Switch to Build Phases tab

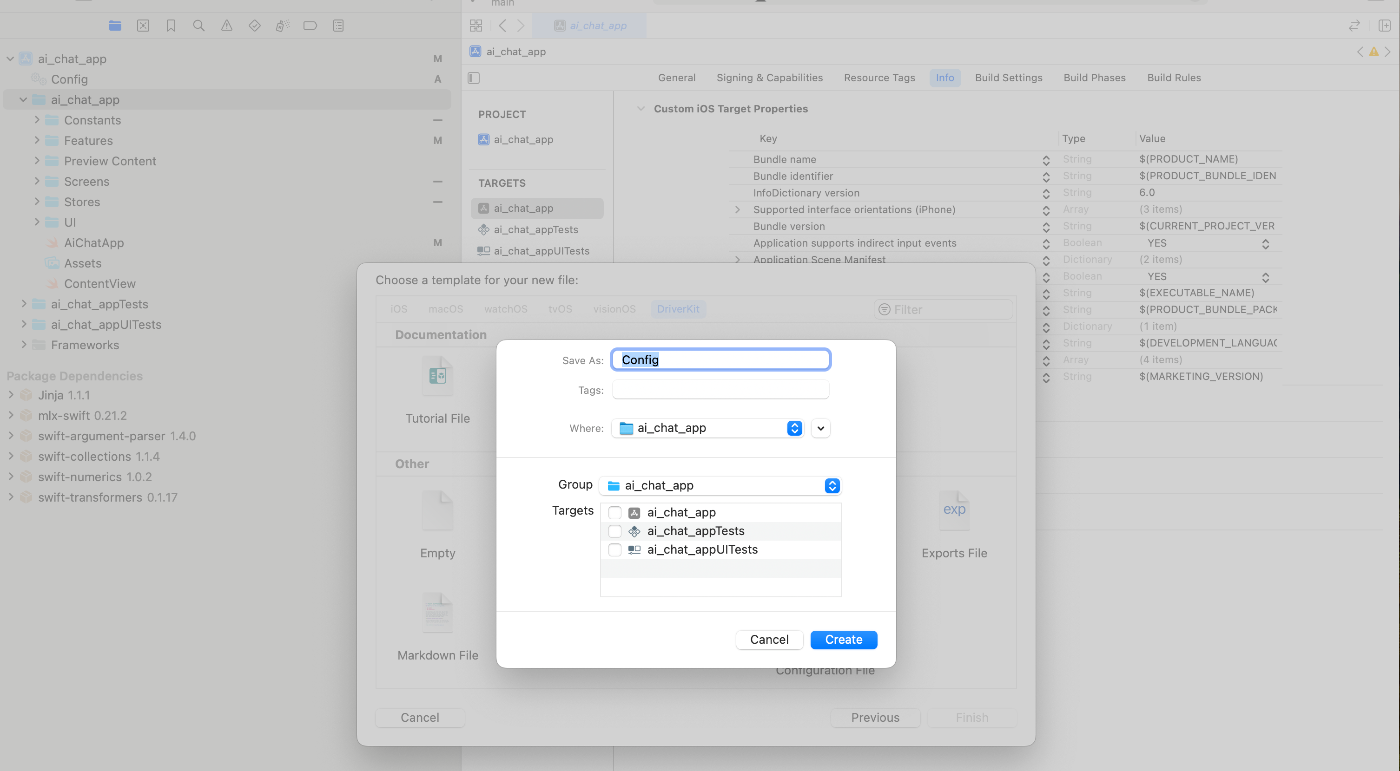click(x=1095, y=78)
